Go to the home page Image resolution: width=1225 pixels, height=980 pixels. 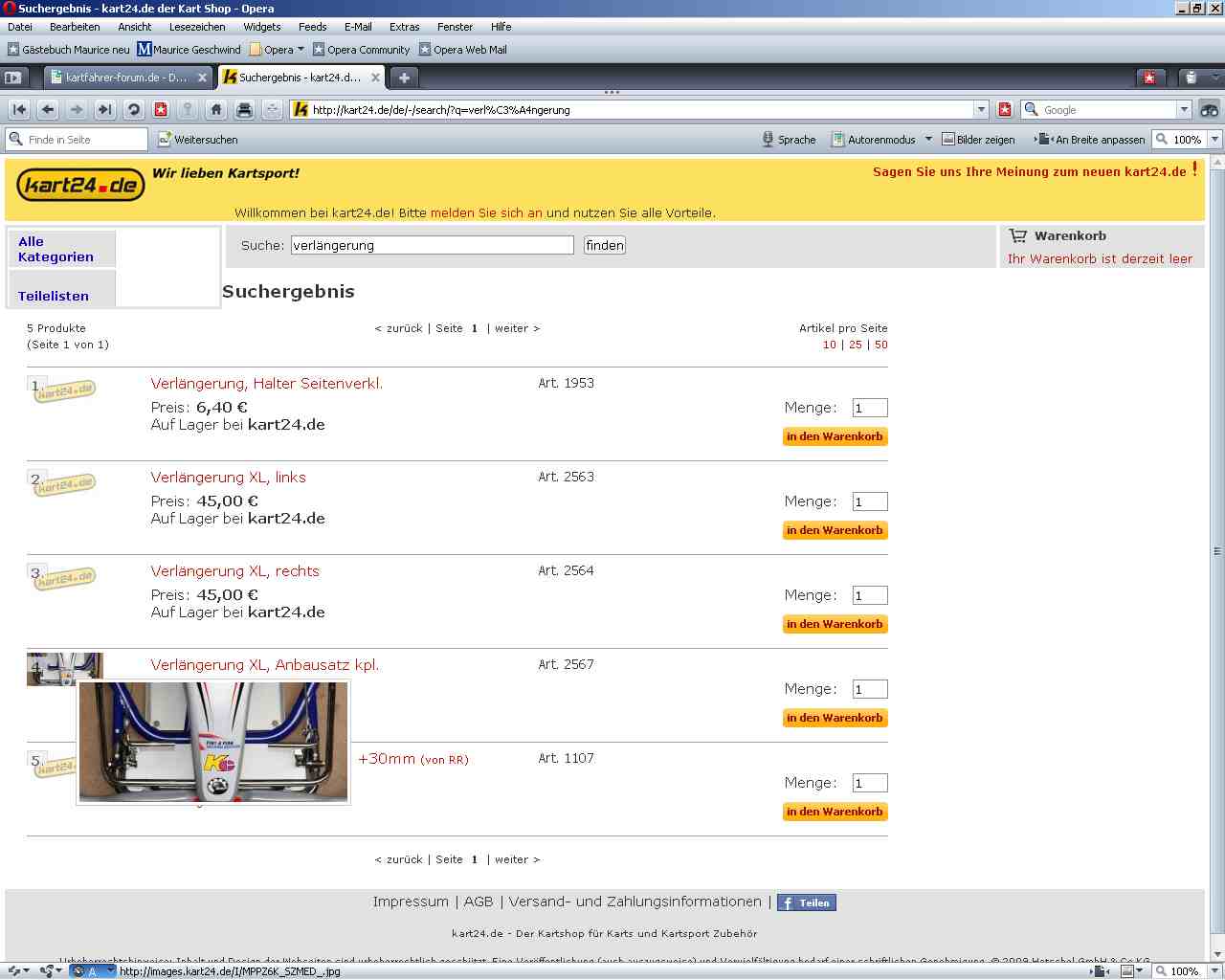(216, 110)
